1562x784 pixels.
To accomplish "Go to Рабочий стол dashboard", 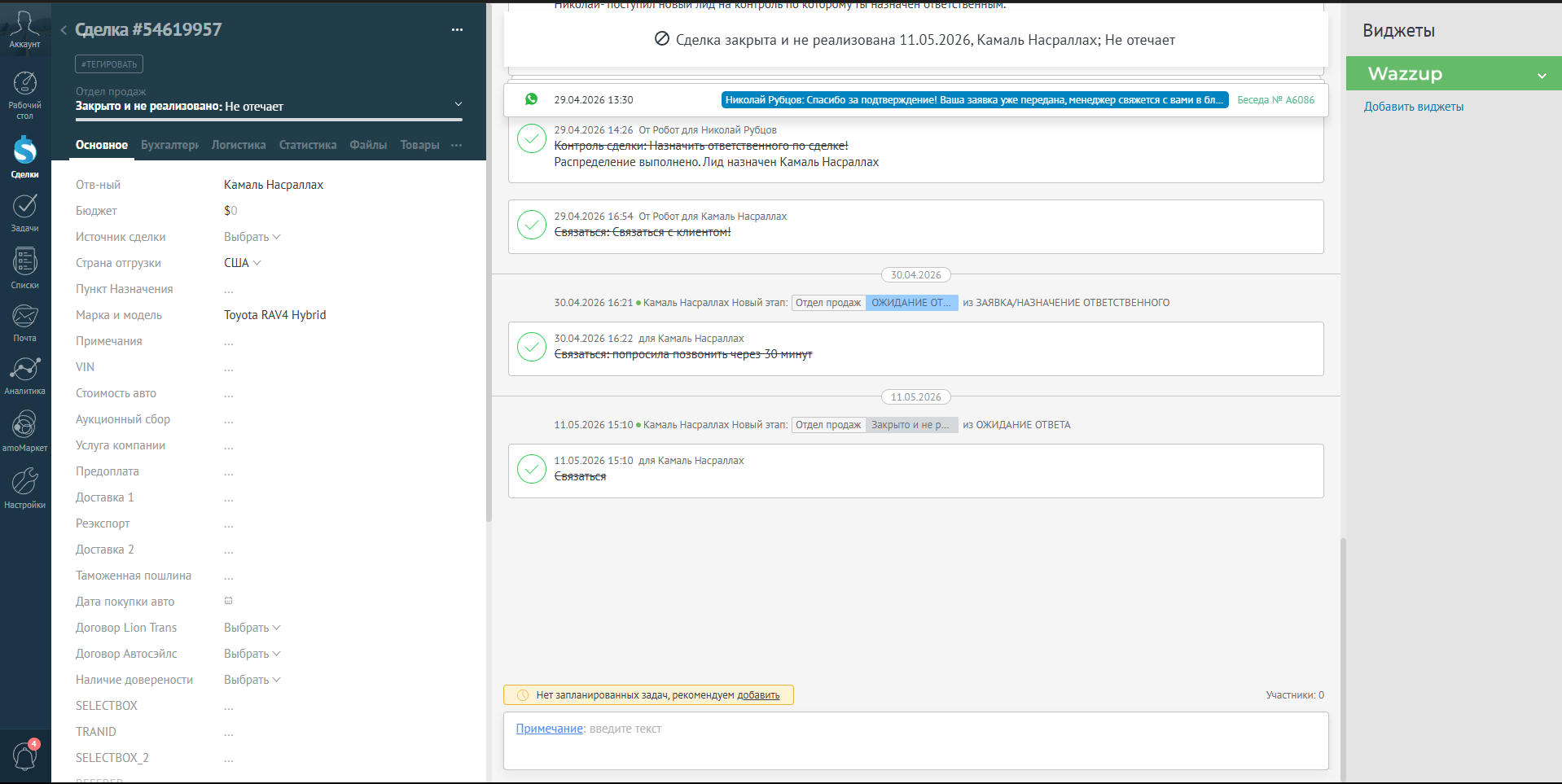I will pos(24,95).
